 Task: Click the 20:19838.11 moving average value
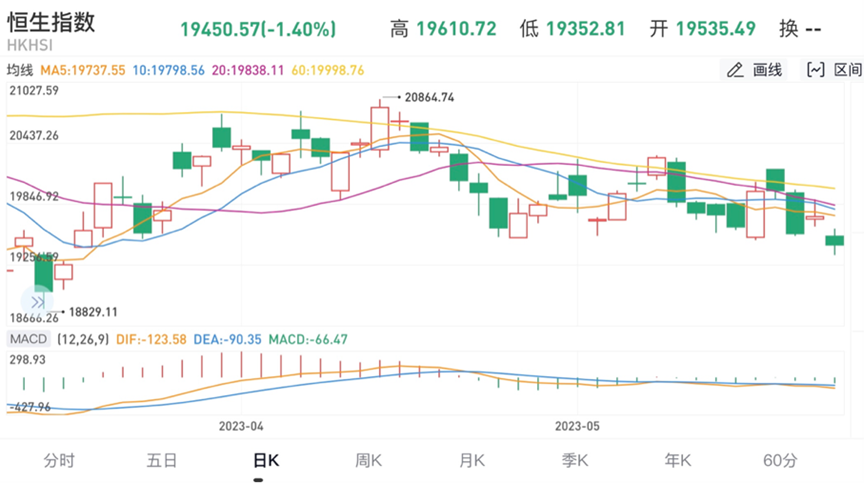[x=248, y=70]
